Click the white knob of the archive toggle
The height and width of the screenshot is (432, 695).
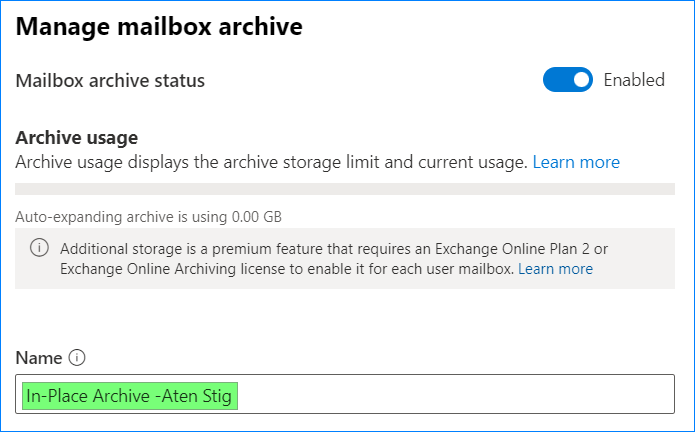581,80
